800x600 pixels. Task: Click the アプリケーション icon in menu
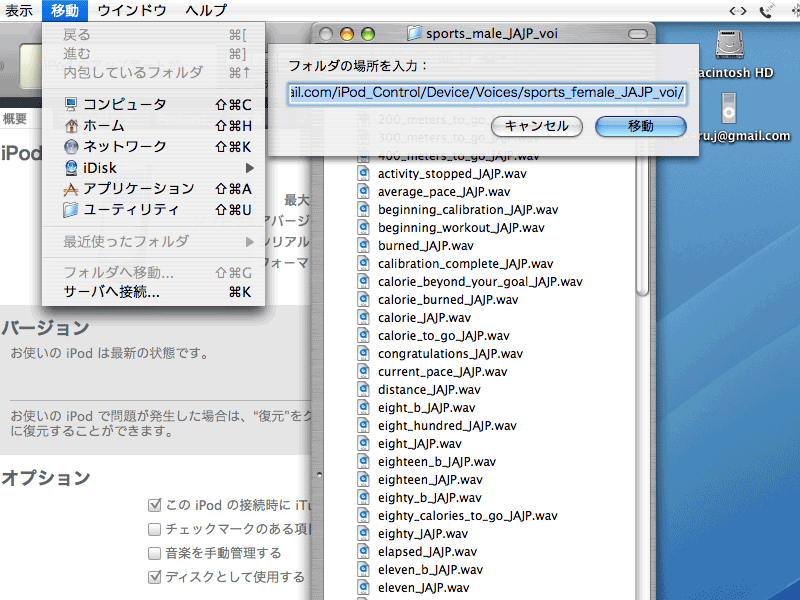[x=71, y=189]
